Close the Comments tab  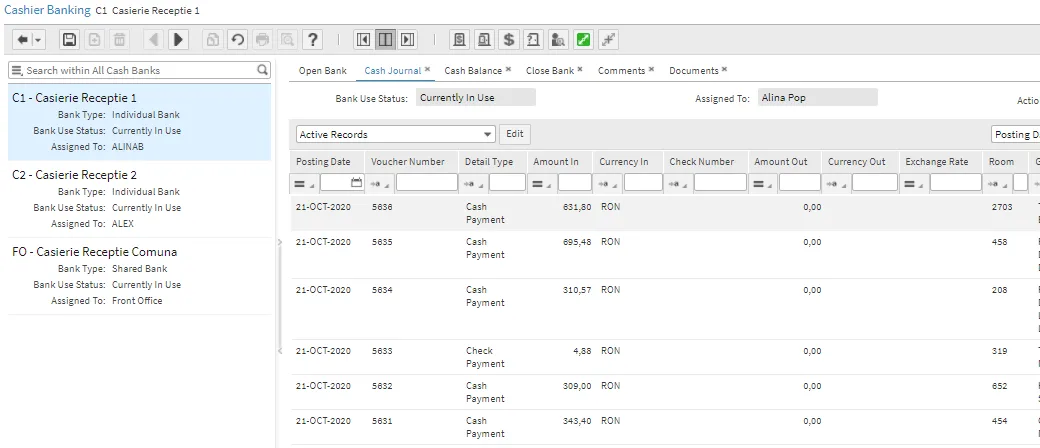tap(651, 69)
